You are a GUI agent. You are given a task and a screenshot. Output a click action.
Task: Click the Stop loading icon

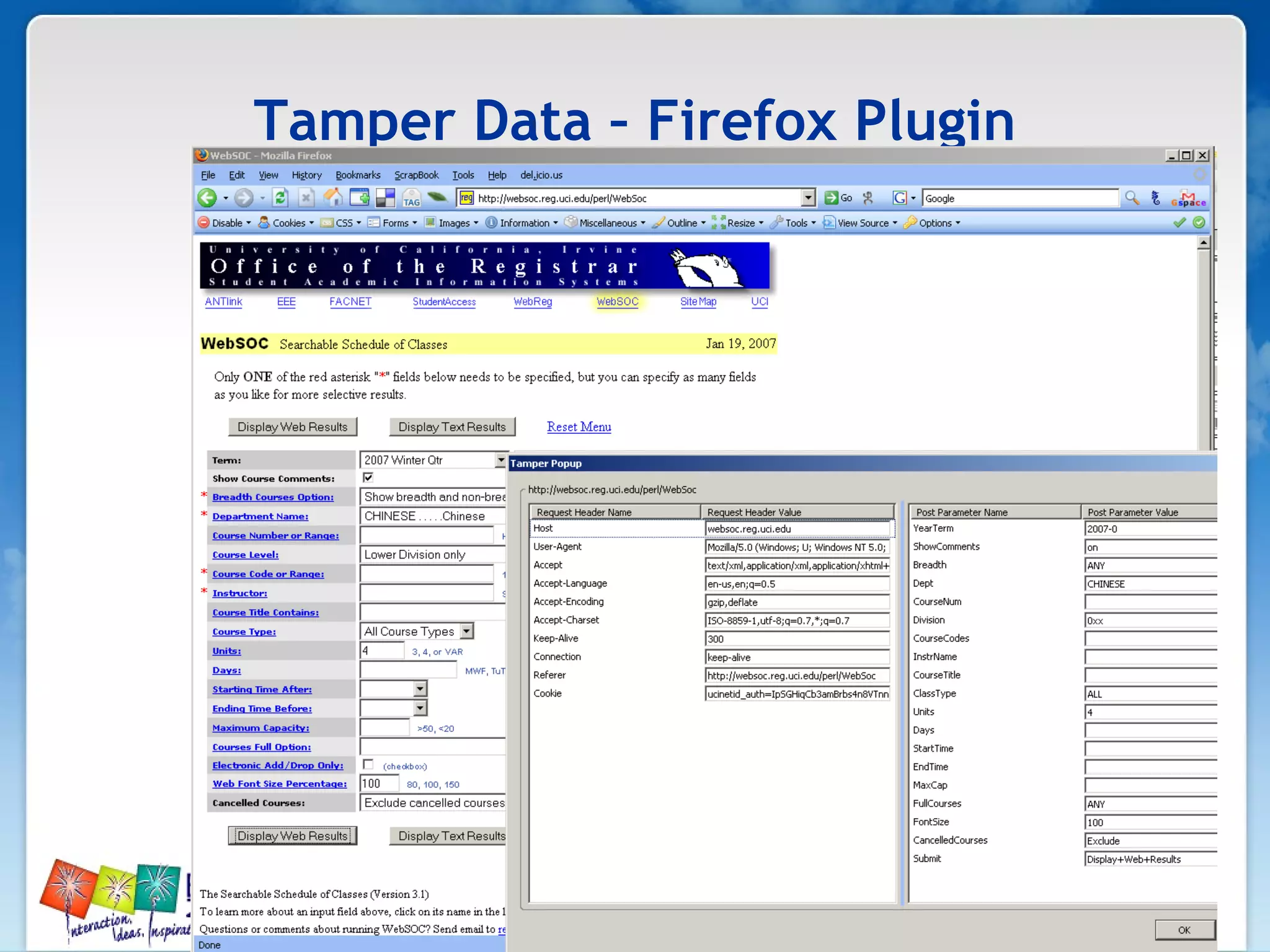306,198
